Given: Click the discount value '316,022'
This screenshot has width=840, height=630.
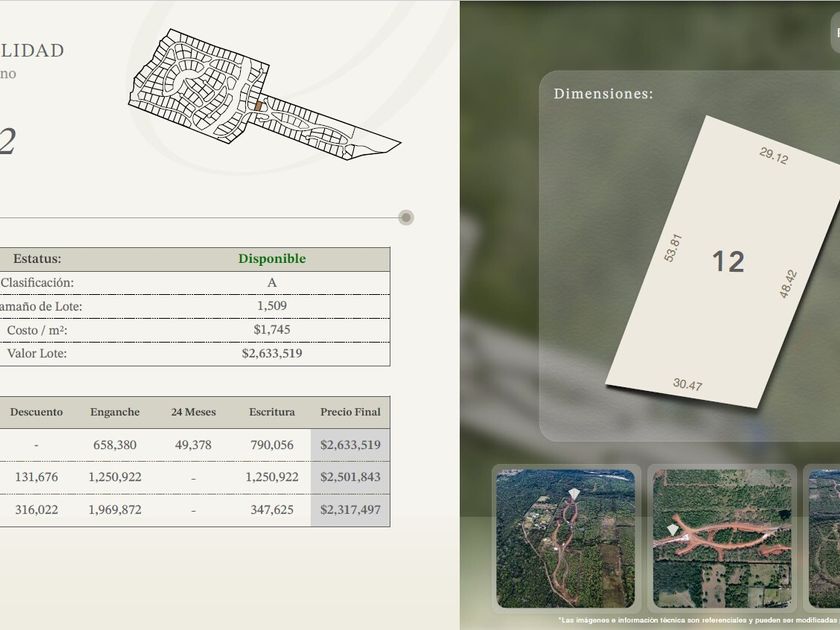Looking at the screenshot, I should [36, 509].
